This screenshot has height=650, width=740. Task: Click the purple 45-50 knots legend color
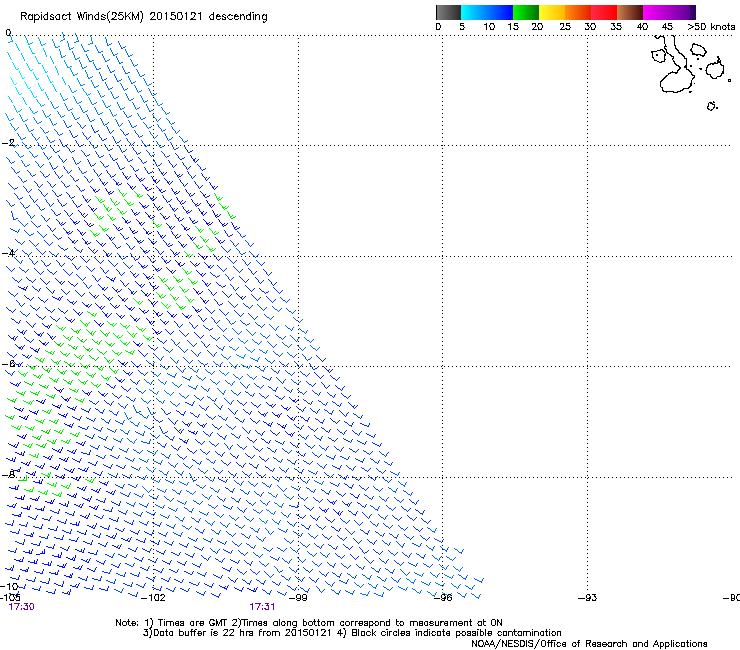click(682, 12)
